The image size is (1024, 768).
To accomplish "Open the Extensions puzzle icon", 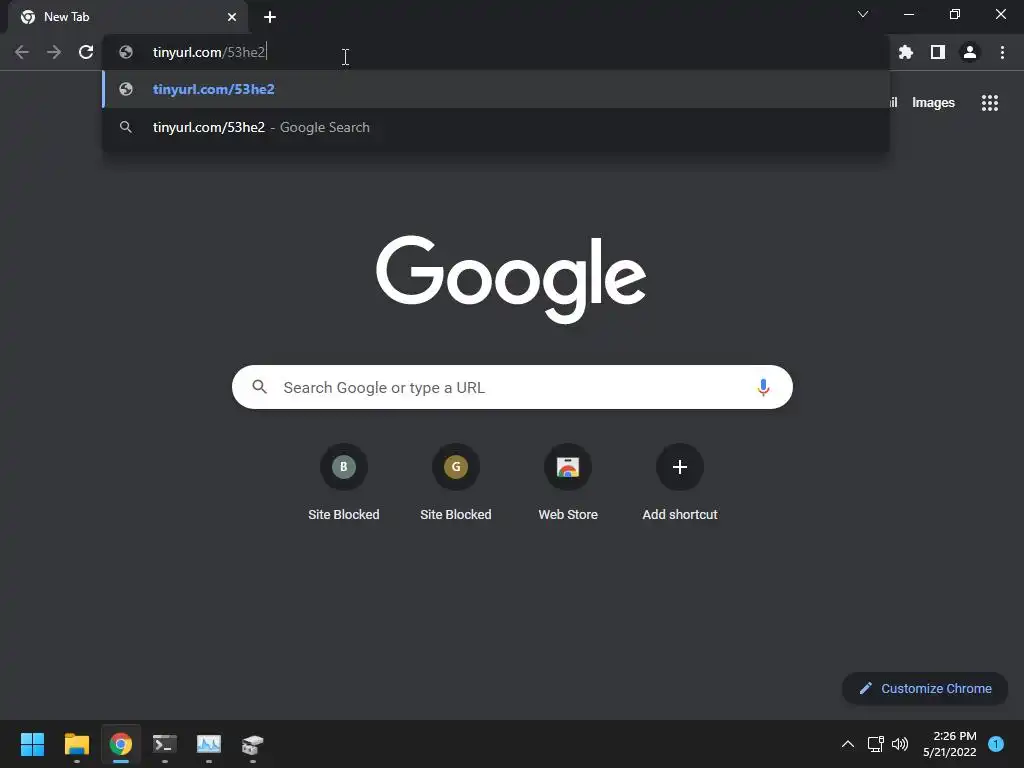I will (906, 52).
